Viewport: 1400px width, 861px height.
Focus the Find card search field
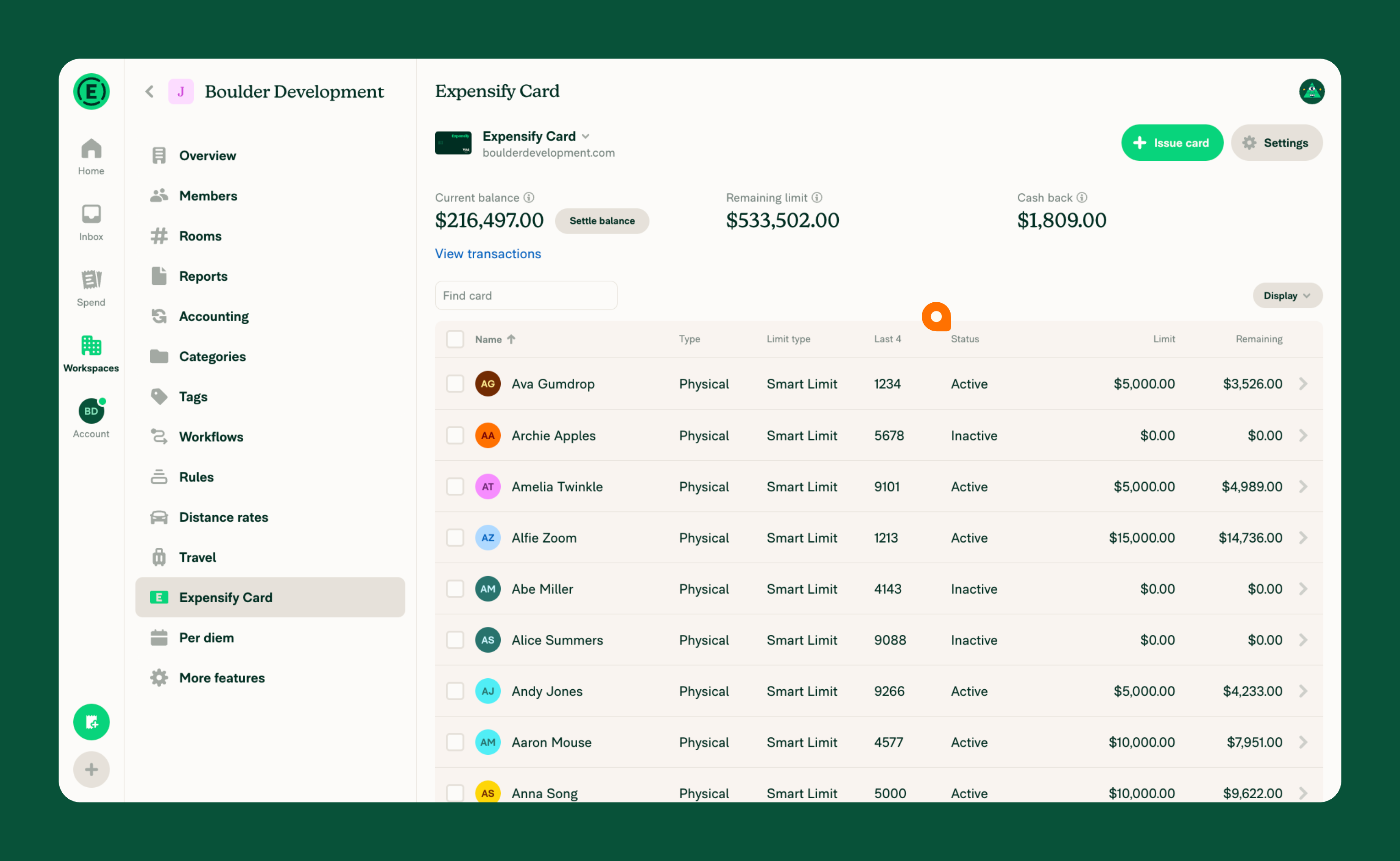tap(526, 295)
